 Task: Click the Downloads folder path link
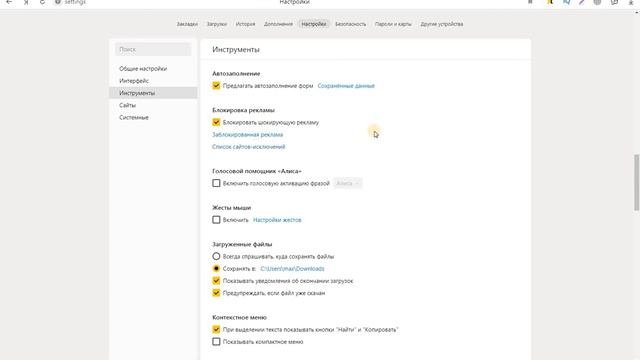pyautogui.click(x=292, y=269)
